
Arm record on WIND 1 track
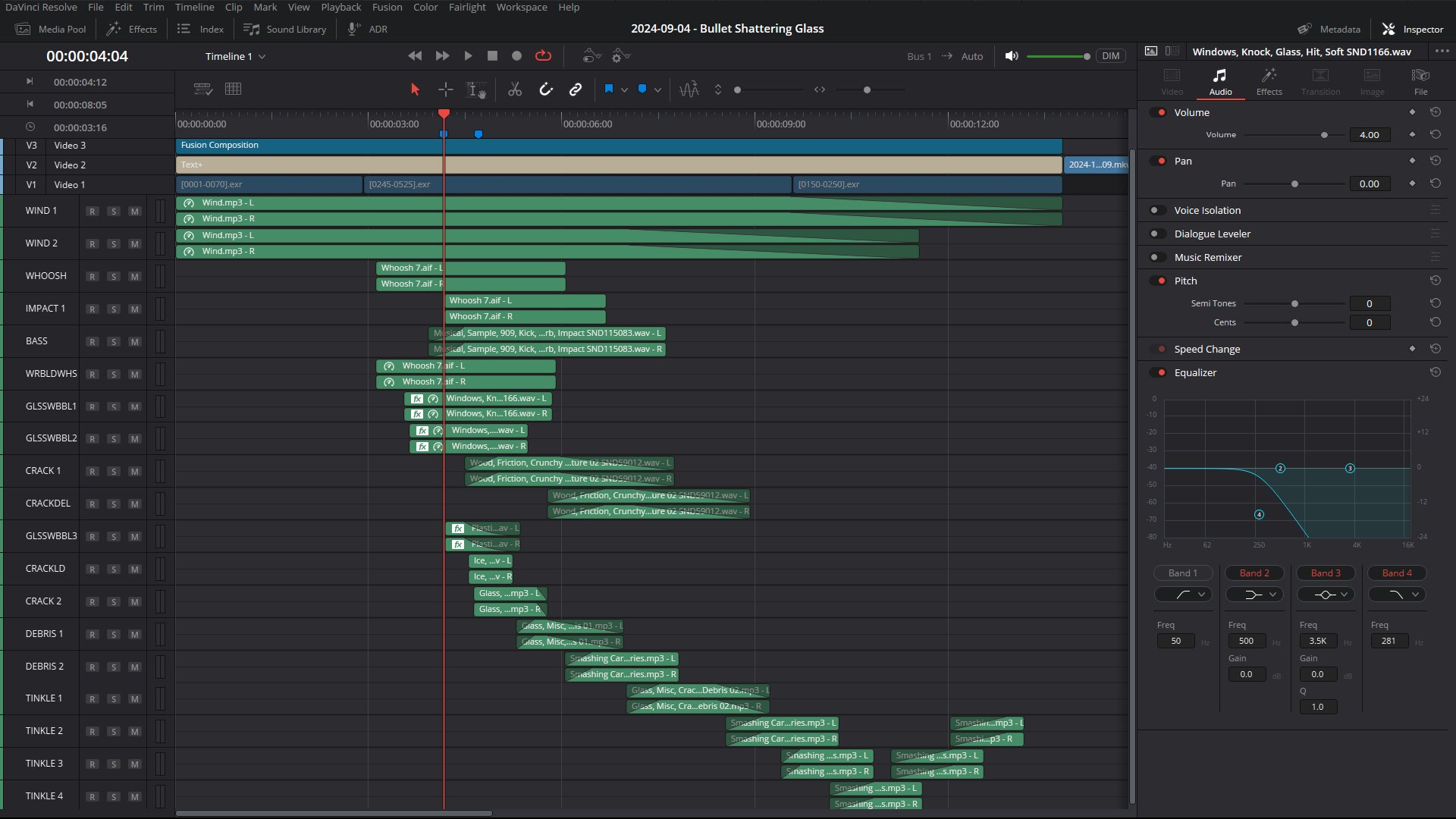(92, 212)
